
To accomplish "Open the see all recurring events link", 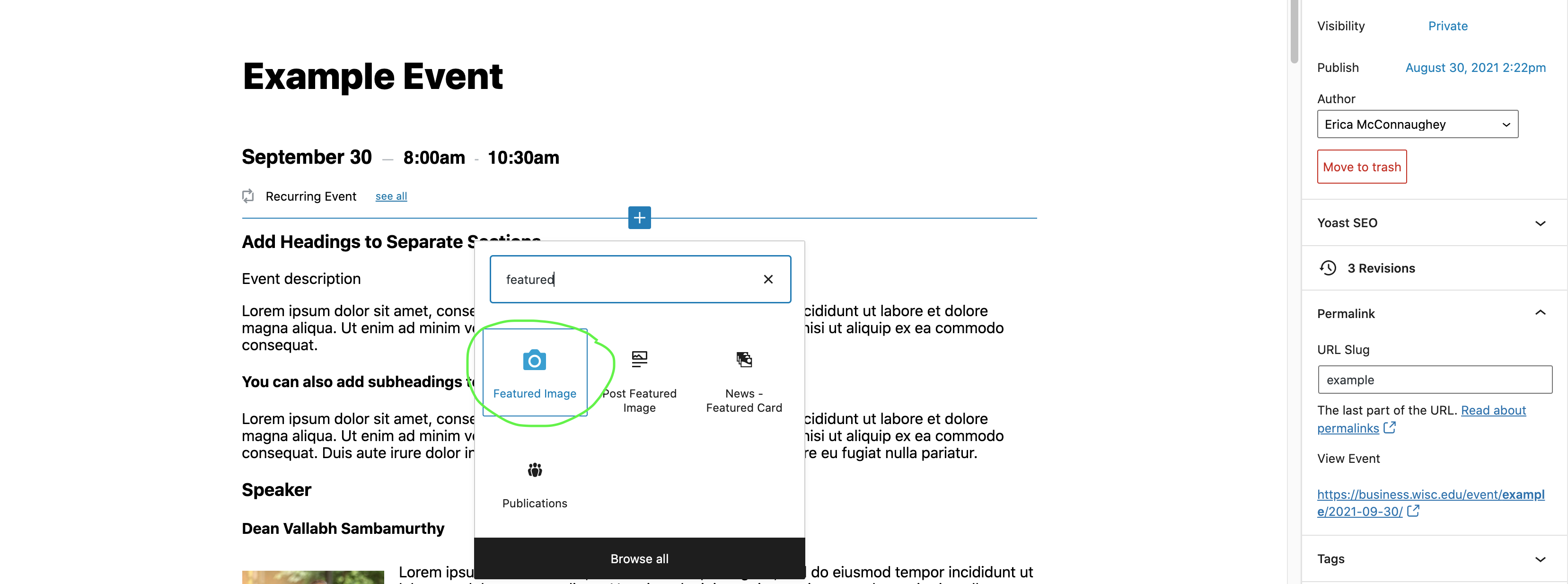I will click(x=391, y=196).
